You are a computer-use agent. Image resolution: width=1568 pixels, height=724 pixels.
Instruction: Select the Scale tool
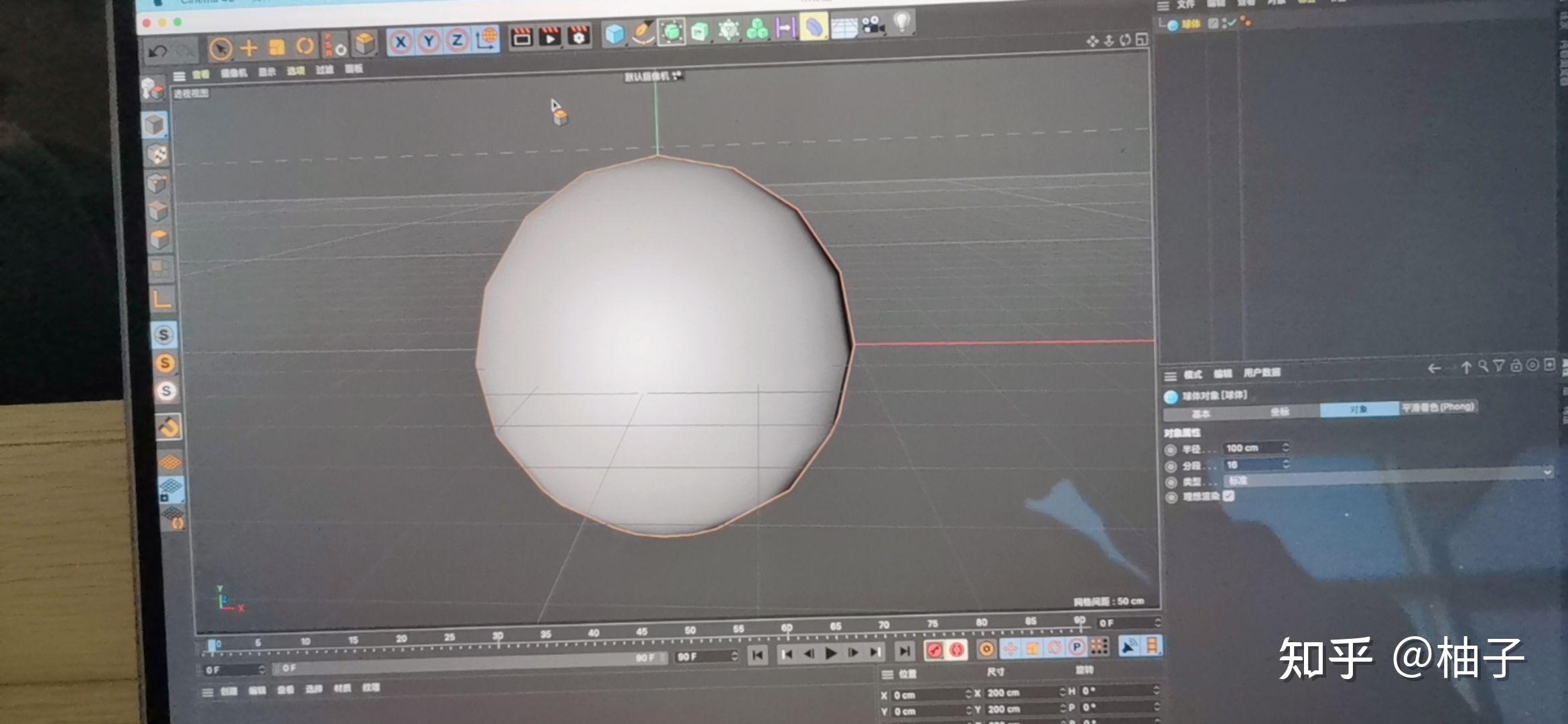point(277,47)
